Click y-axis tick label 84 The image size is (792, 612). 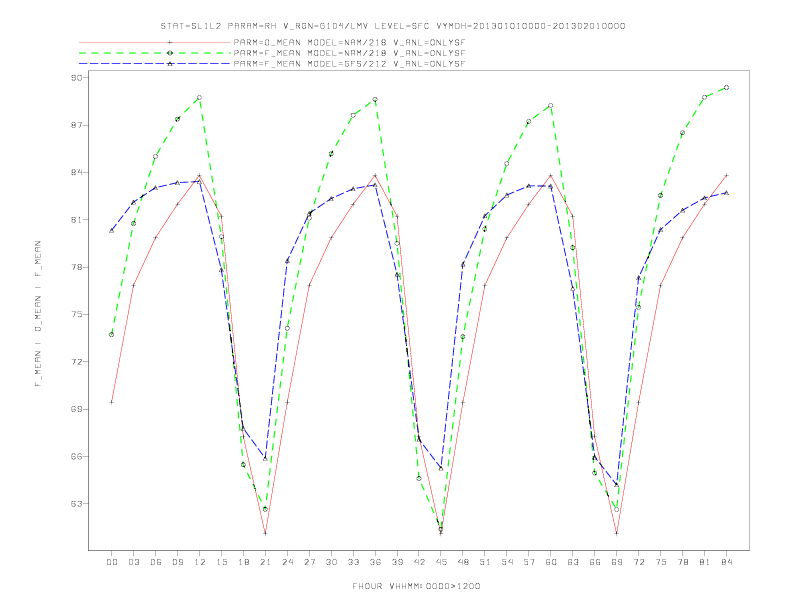pos(76,172)
